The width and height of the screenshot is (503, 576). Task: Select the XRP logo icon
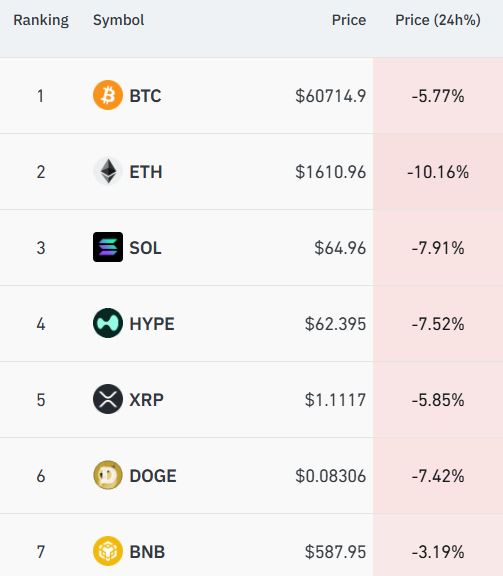[x=108, y=399]
